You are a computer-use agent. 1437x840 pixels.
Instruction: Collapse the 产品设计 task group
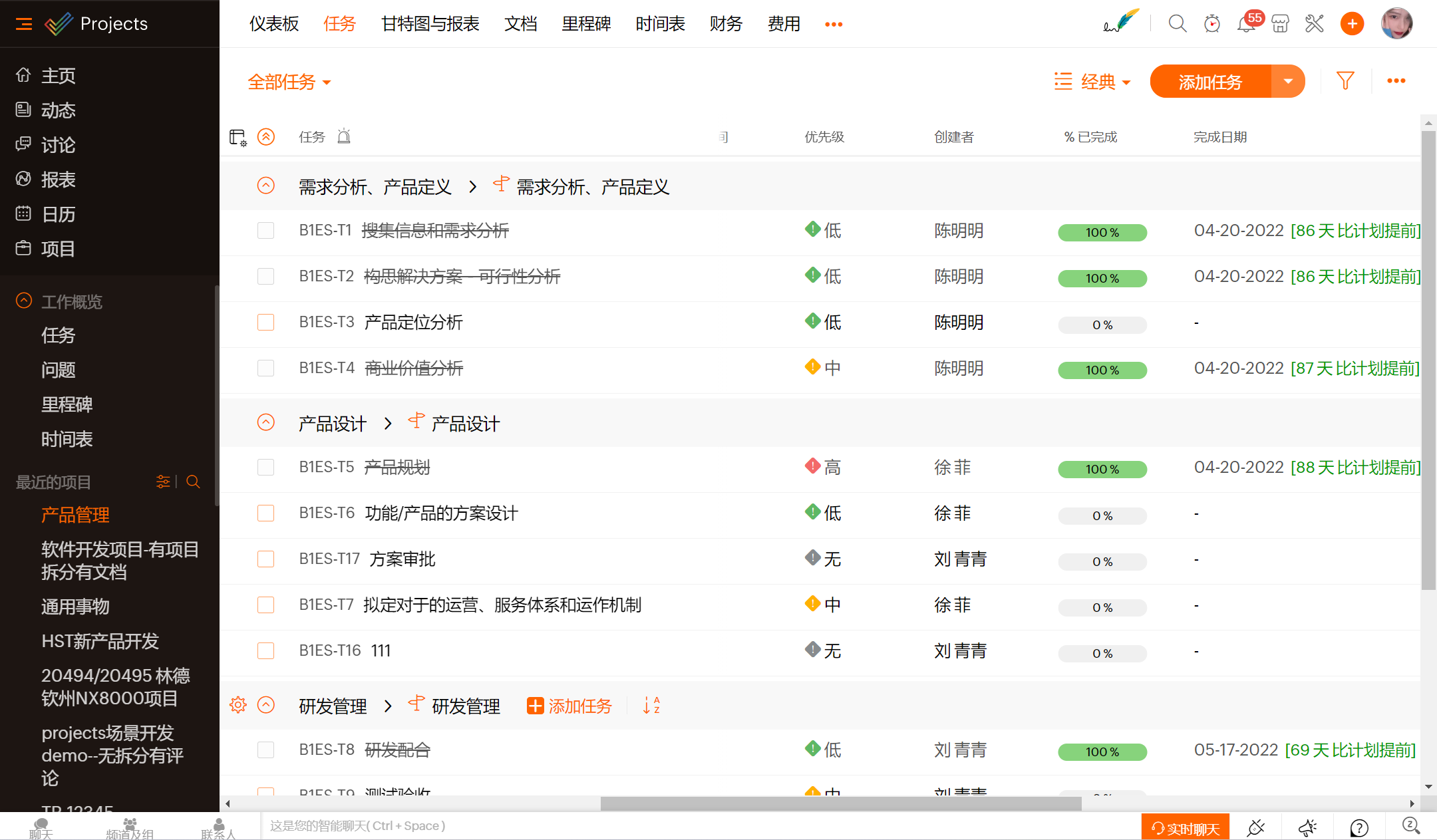(x=266, y=423)
